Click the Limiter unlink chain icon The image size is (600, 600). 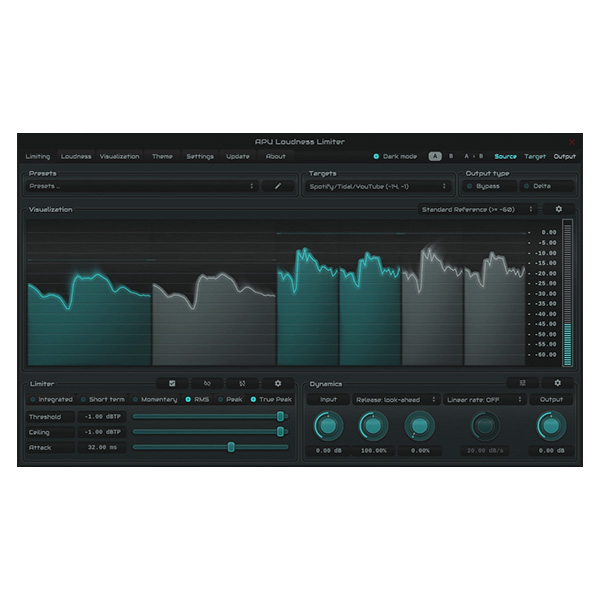coord(207,383)
